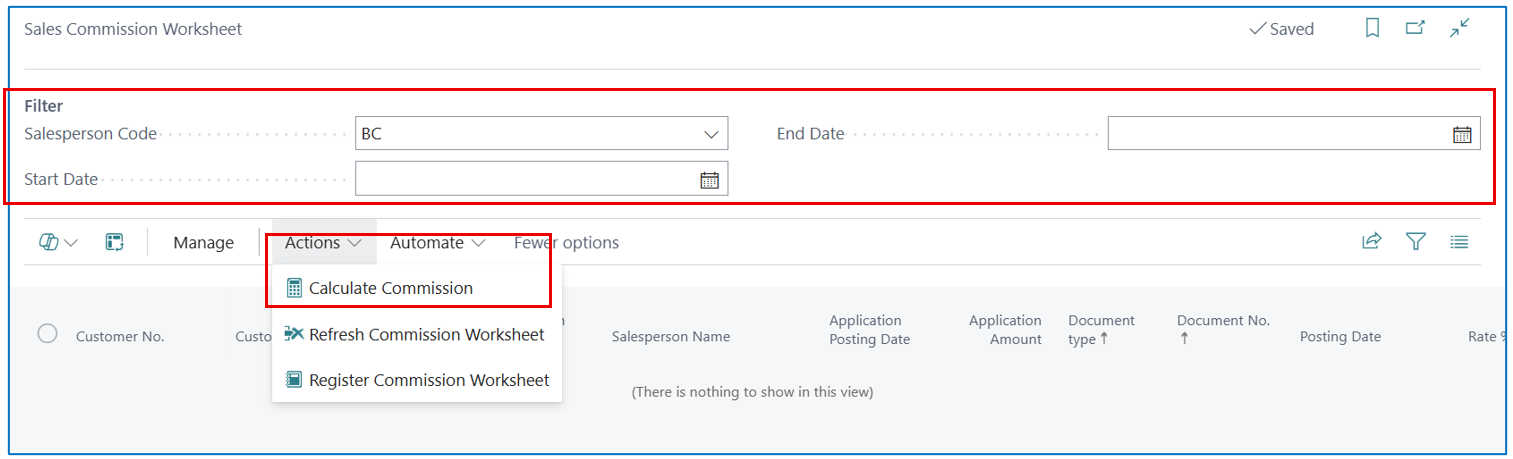
Task: Open Copilot icon dropdown in toolbar
Action: pos(58,242)
